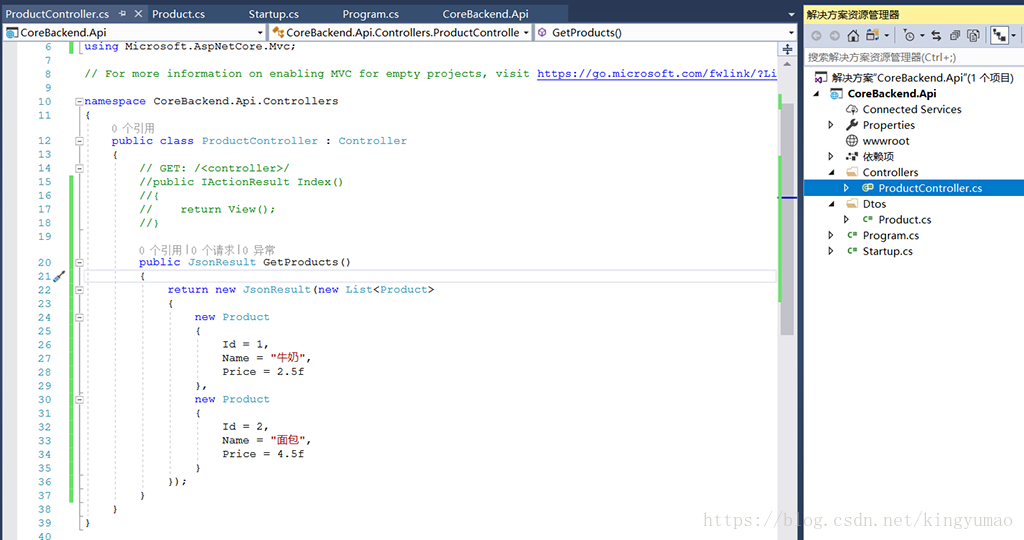Click the Controllers folder icon

(x=852, y=172)
